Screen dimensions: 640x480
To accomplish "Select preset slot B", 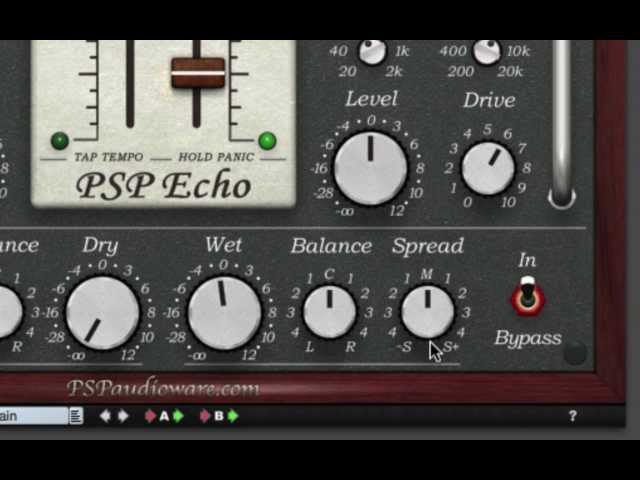I will point(219,416).
